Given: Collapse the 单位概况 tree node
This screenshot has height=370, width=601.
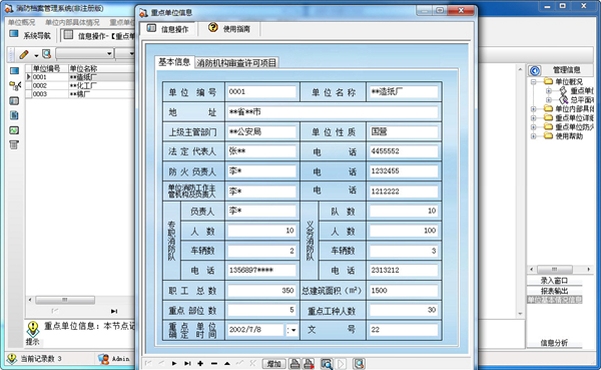Looking at the screenshot, I should point(533,82).
